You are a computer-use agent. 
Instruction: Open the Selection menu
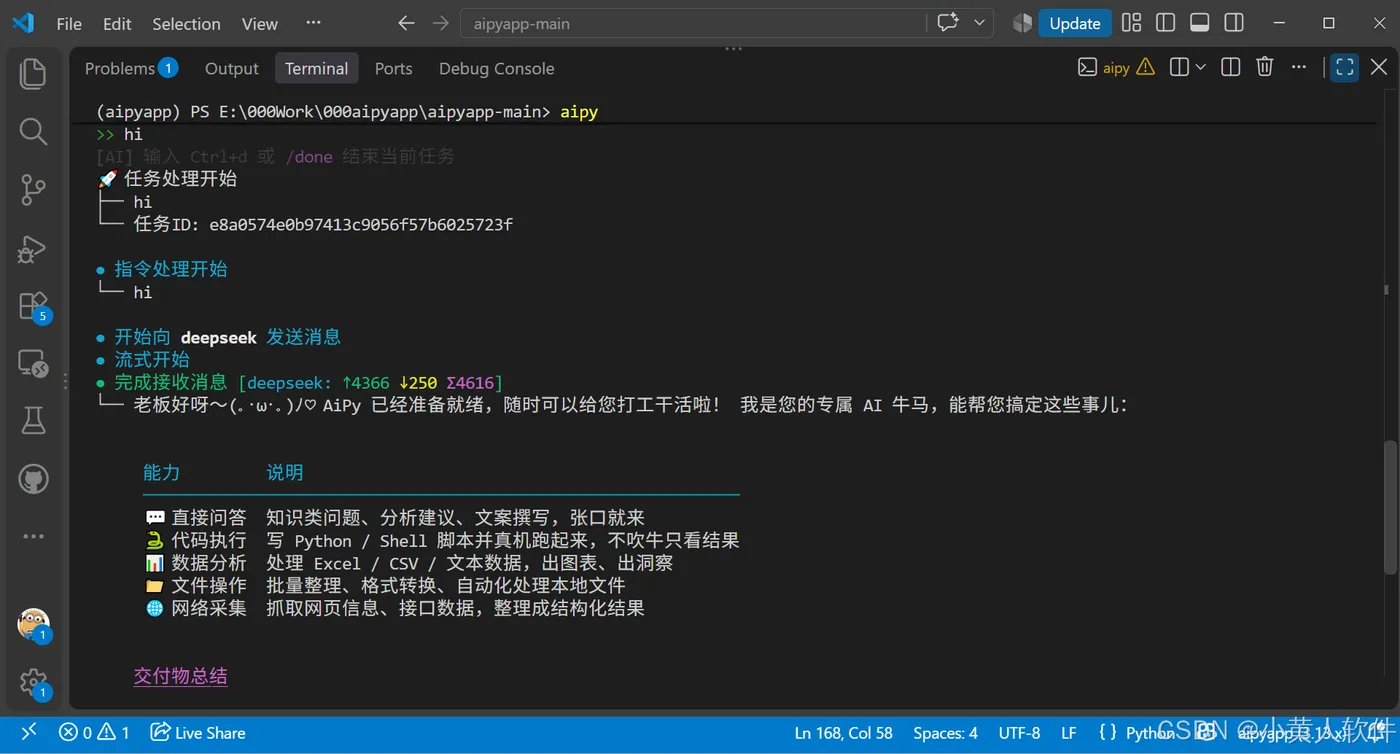coord(186,23)
